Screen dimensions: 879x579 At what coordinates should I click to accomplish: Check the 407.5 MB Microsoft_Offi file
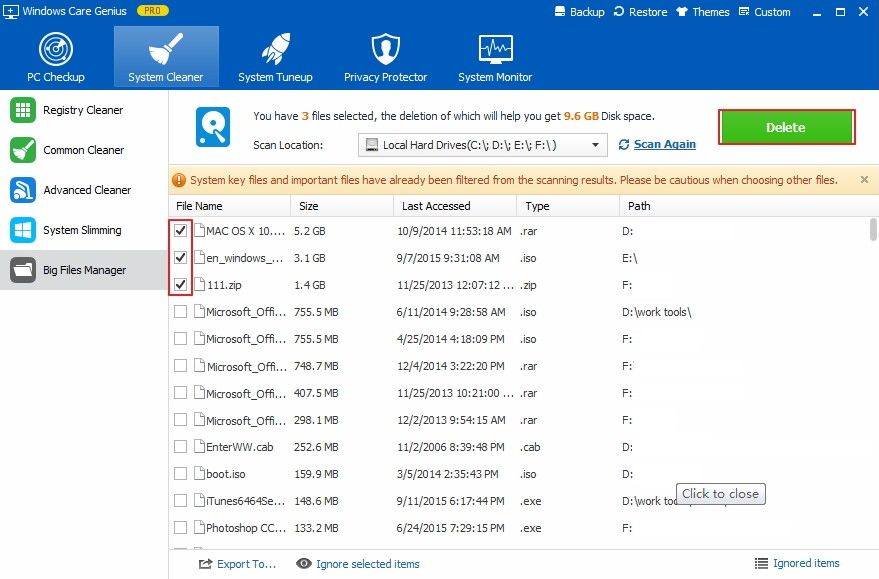(x=181, y=392)
